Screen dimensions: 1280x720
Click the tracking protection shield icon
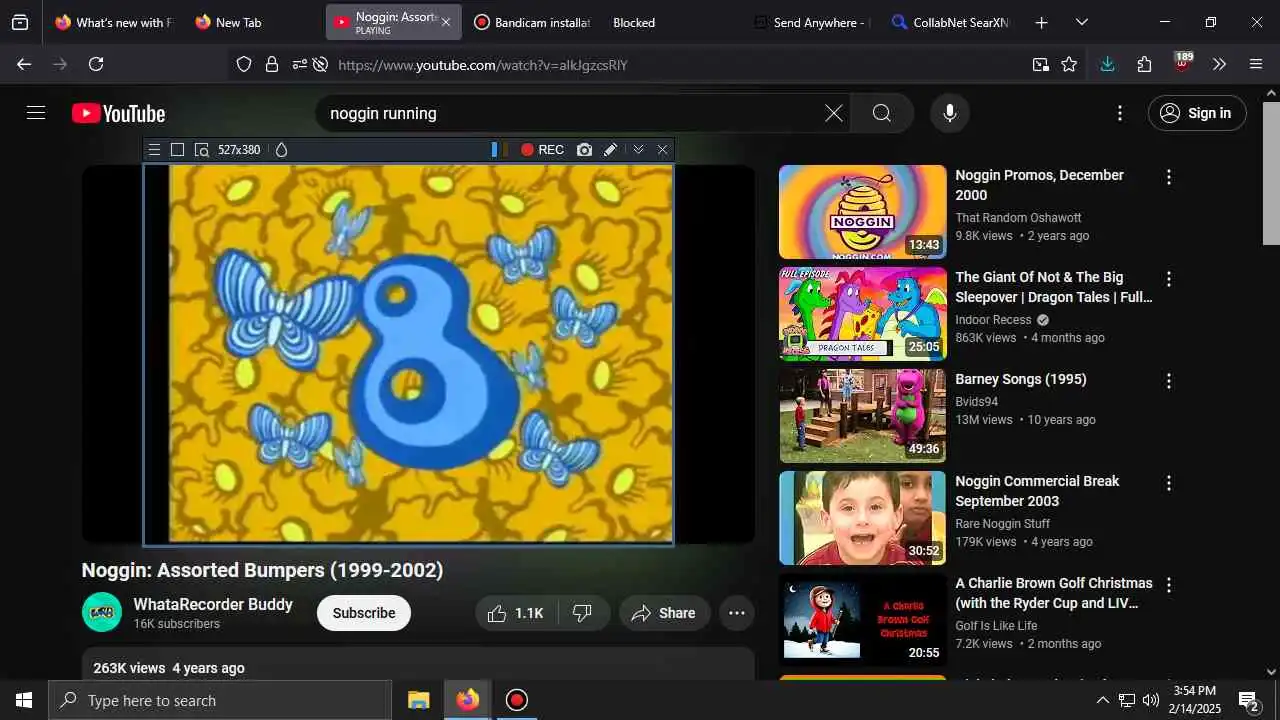tap(244, 65)
